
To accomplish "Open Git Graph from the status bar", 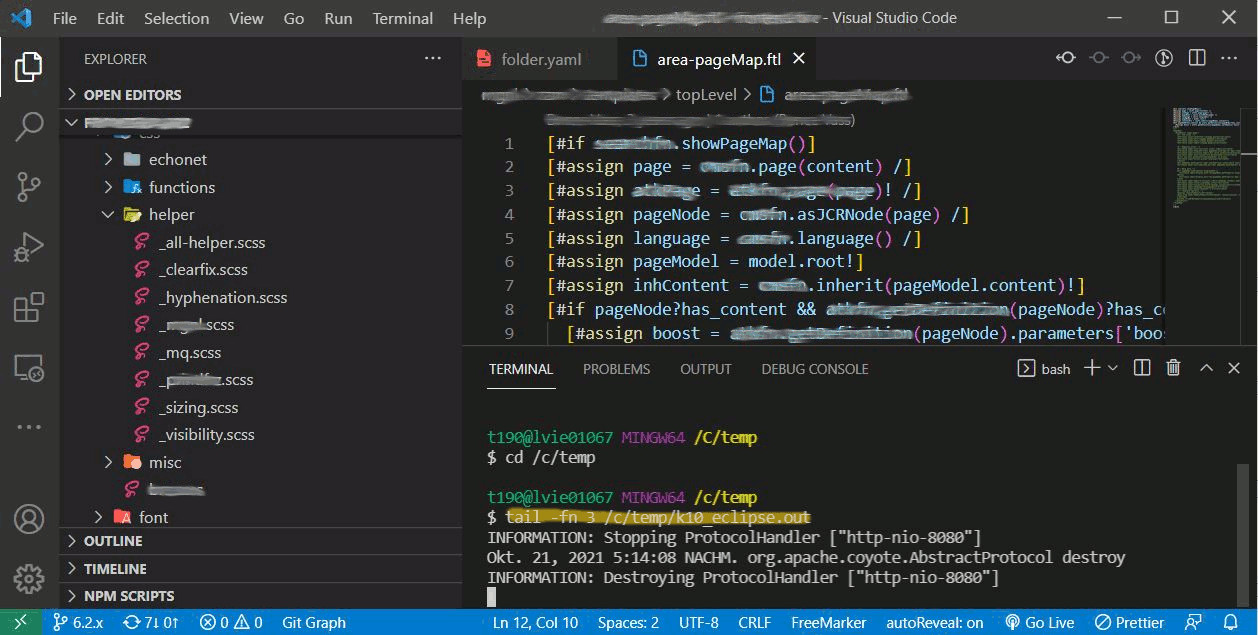I will click(x=313, y=621).
